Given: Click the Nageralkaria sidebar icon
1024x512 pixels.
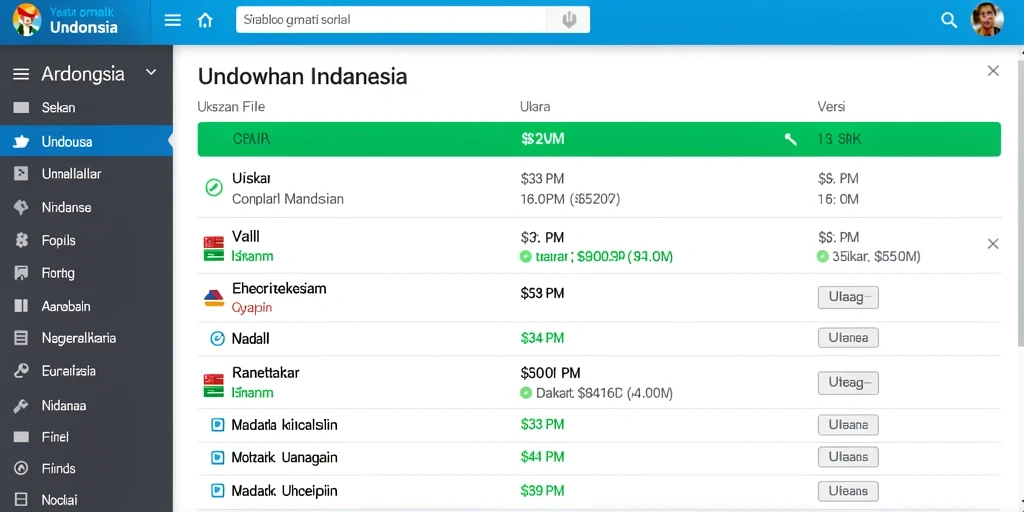Looking at the screenshot, I should tap(21, 338).
